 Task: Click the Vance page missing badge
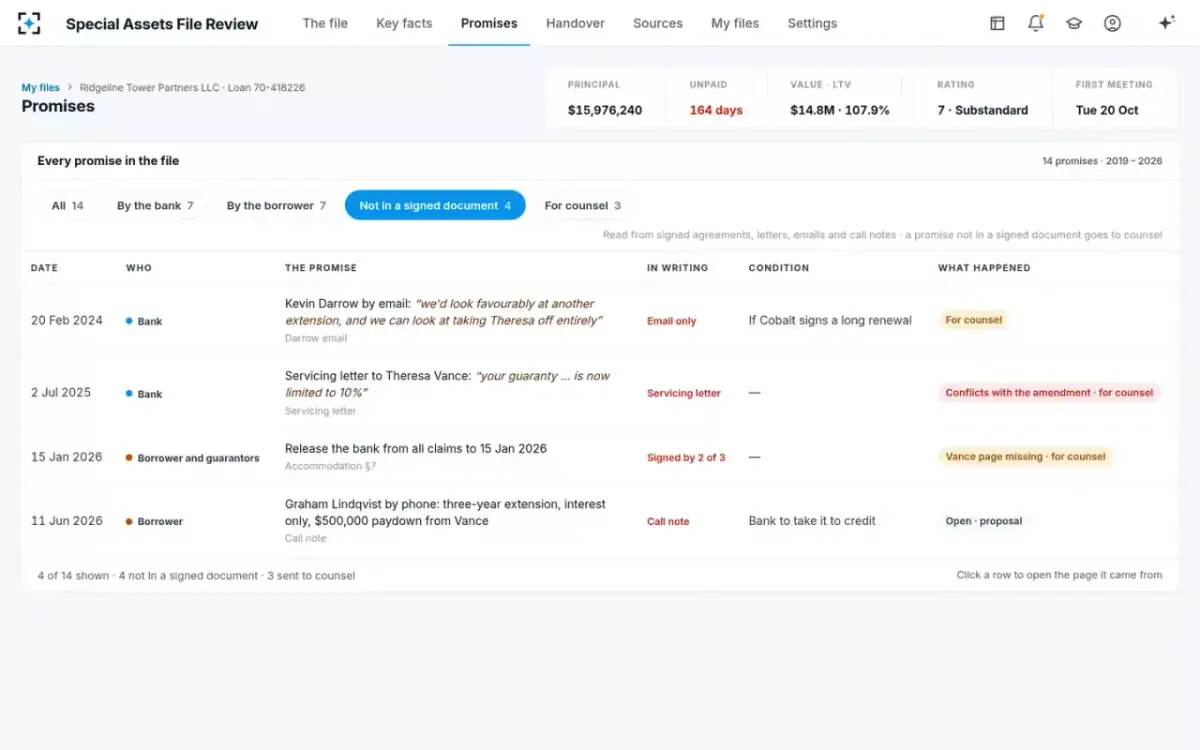pos(1025,456)
